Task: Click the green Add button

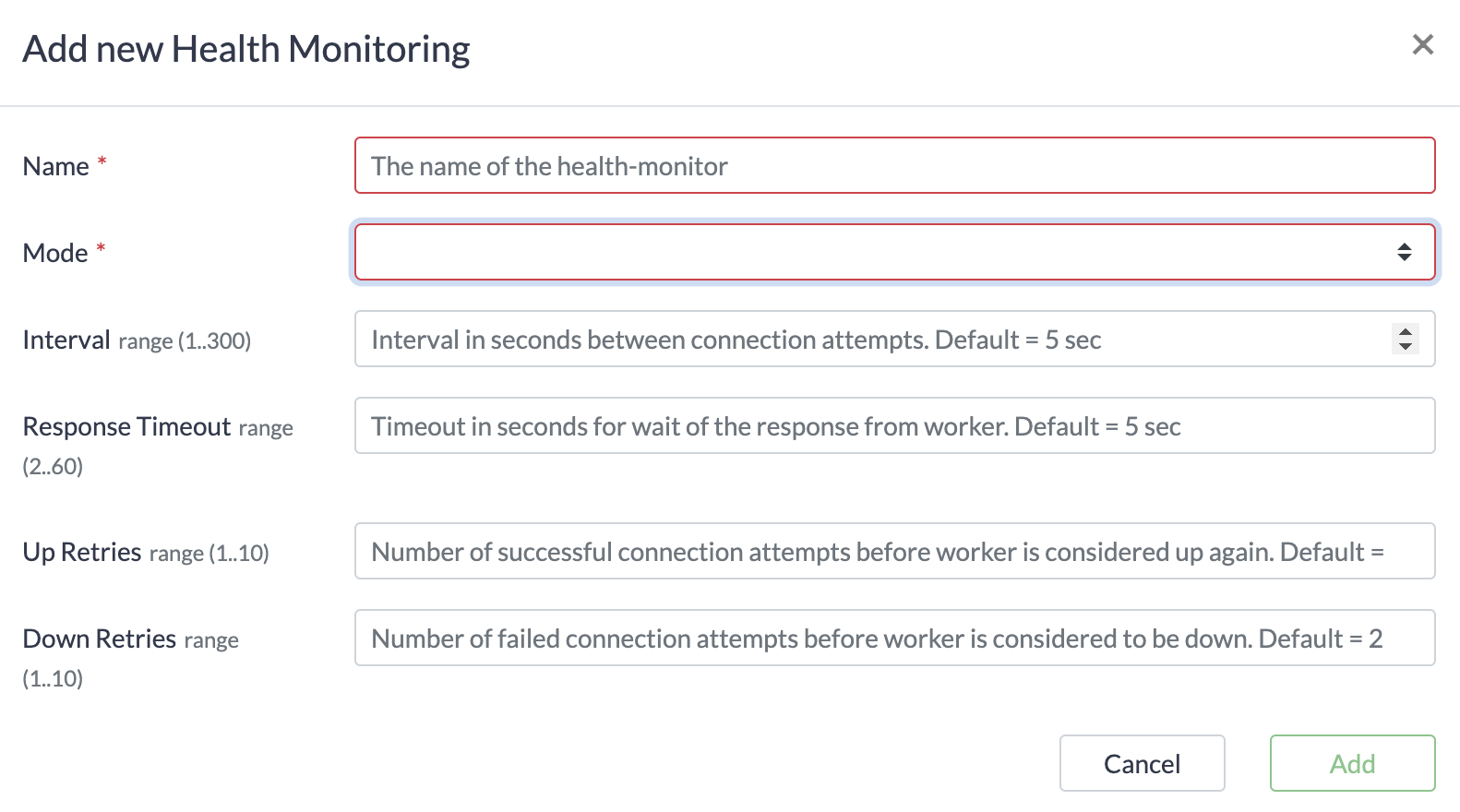Action: (1352, 764)
